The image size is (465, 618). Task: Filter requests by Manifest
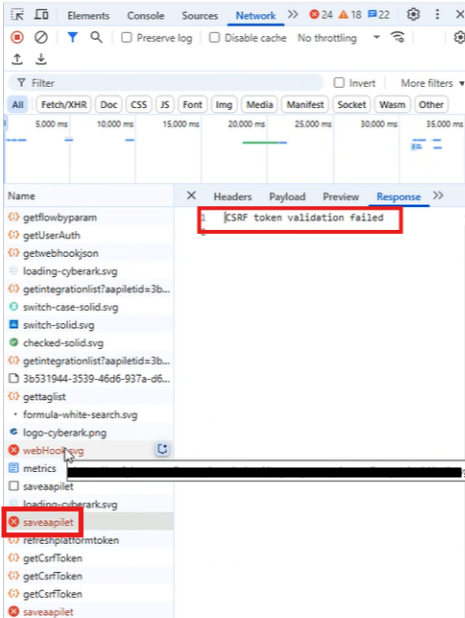pos(305,104)
